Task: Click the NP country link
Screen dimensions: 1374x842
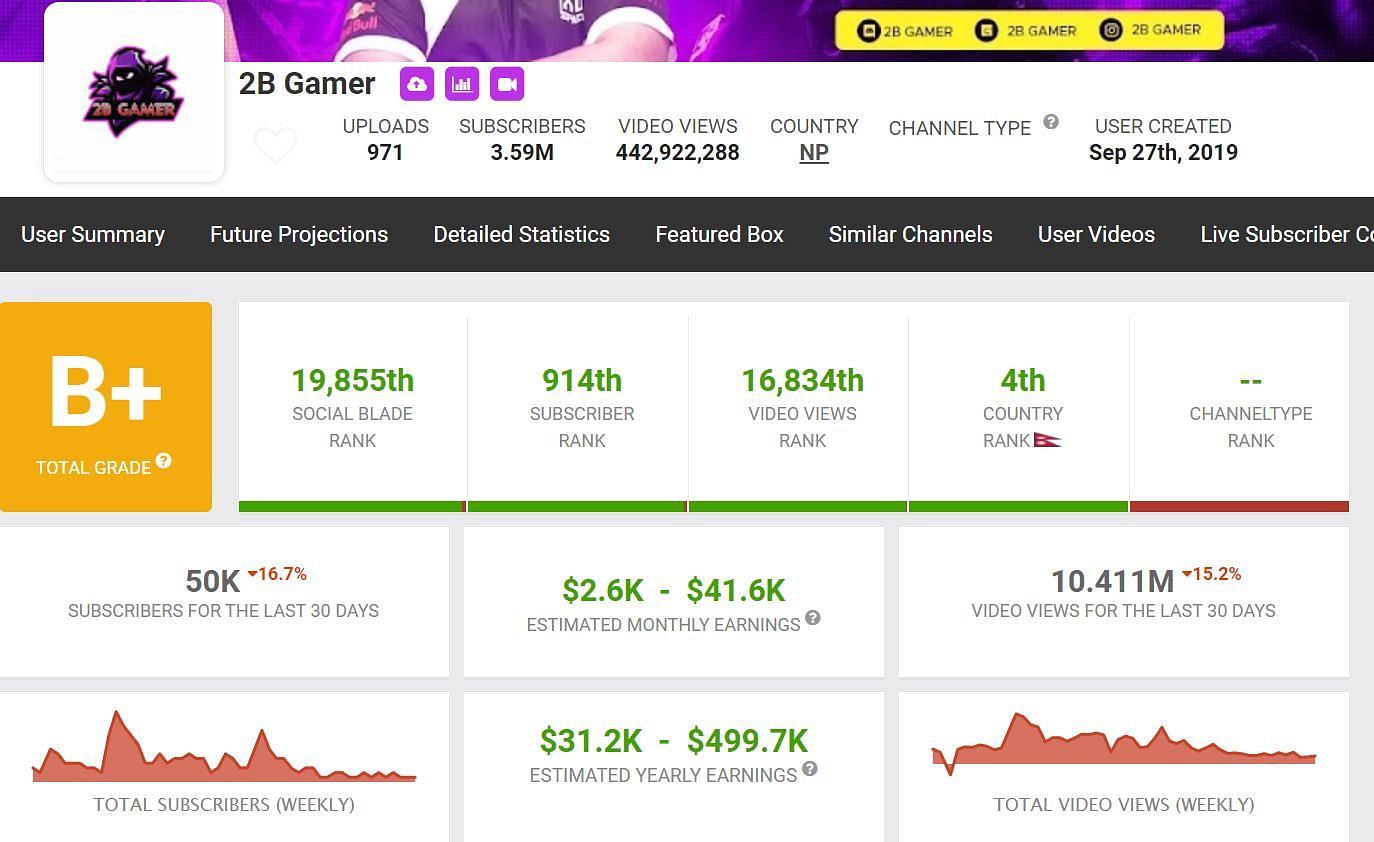Action: tap(814, 153)
